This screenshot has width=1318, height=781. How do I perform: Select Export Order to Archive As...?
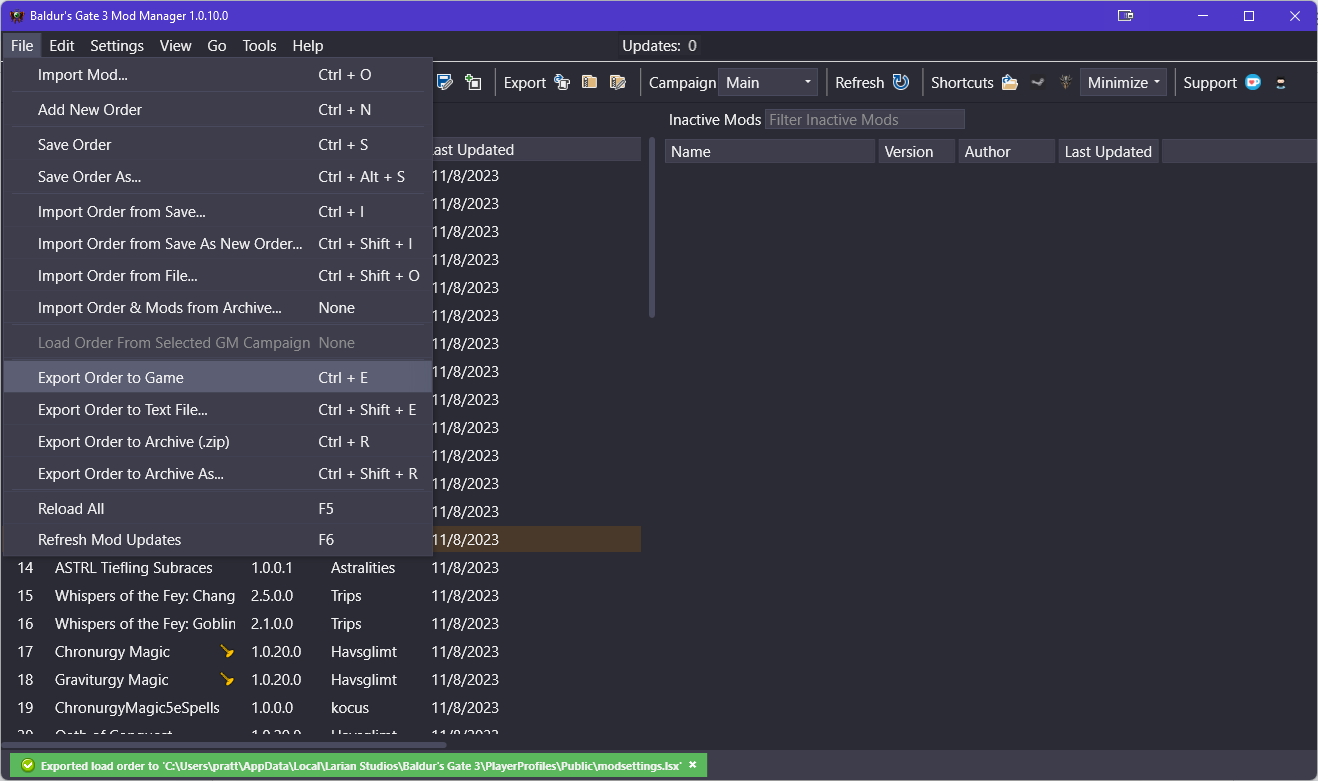(218, 474)
